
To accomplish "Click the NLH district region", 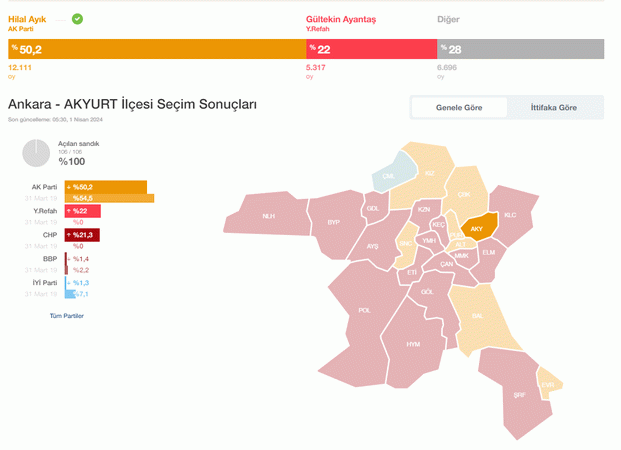I will (x=268, y=215).
